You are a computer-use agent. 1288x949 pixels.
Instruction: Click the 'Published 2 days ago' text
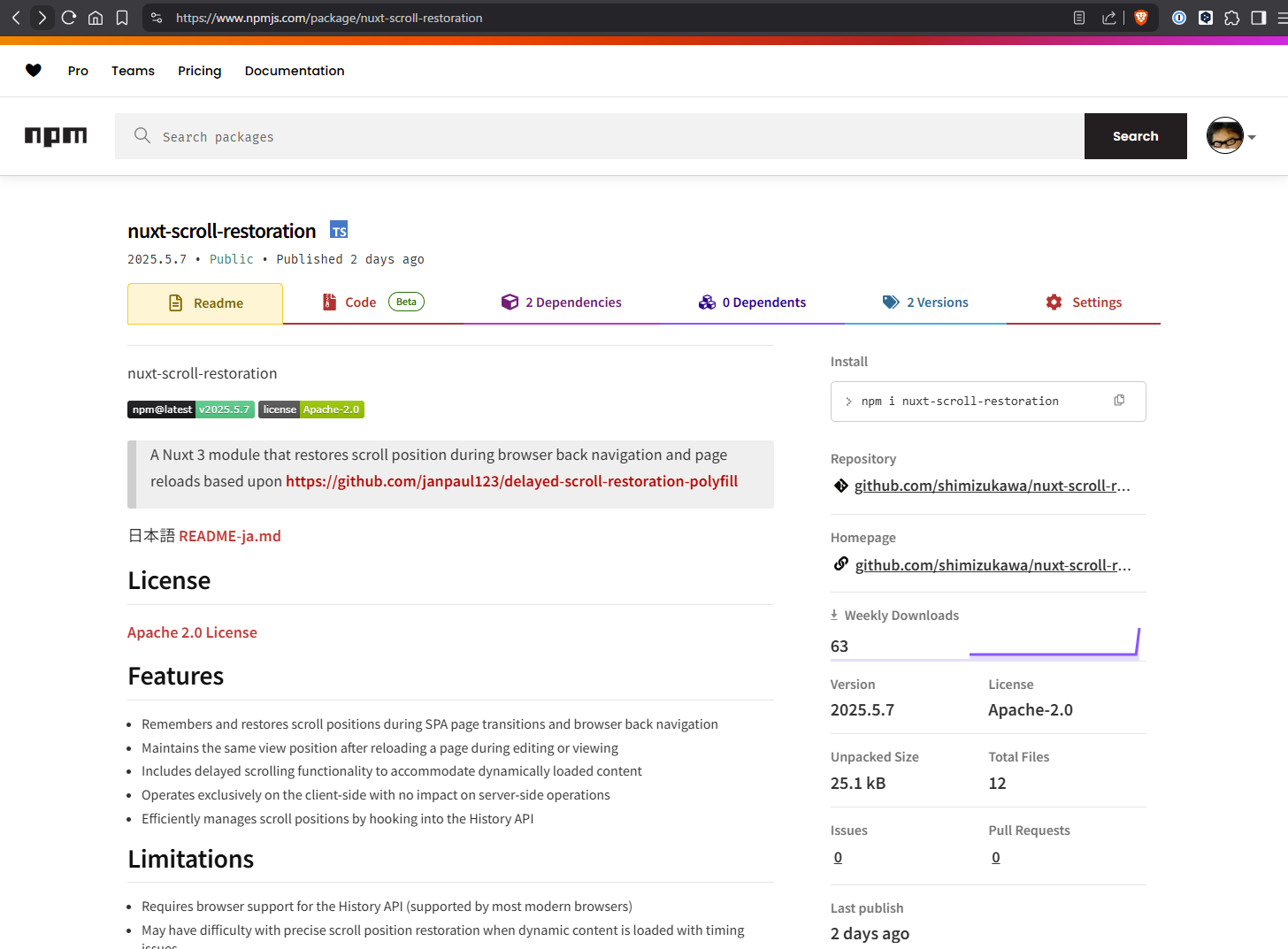[350, 259]
